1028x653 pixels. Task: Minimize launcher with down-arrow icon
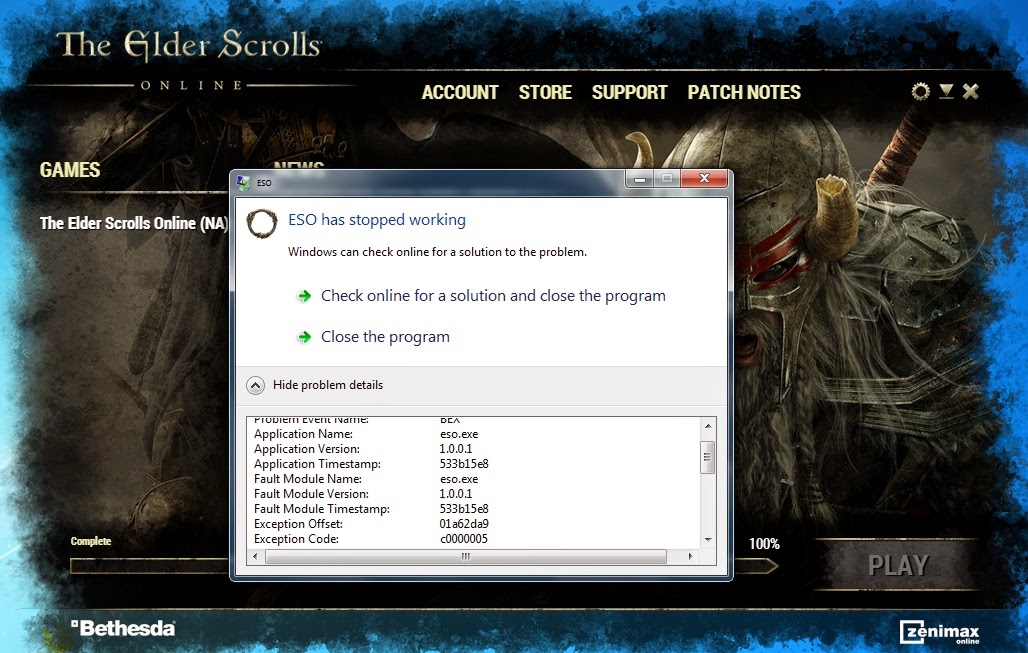[x=946, y=91]
